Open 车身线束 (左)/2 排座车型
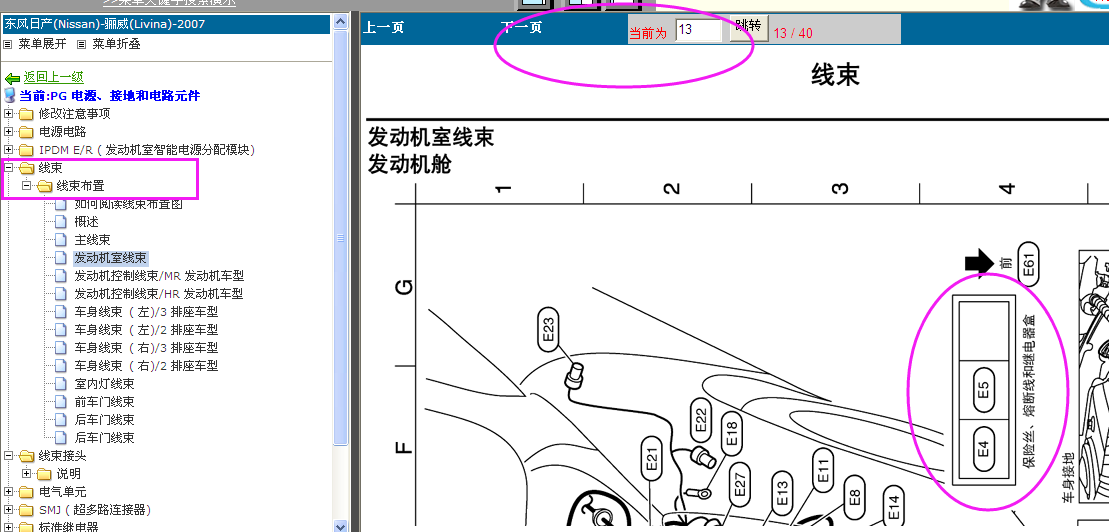This screenshot has height=532, width=1109. pos(146,330)
